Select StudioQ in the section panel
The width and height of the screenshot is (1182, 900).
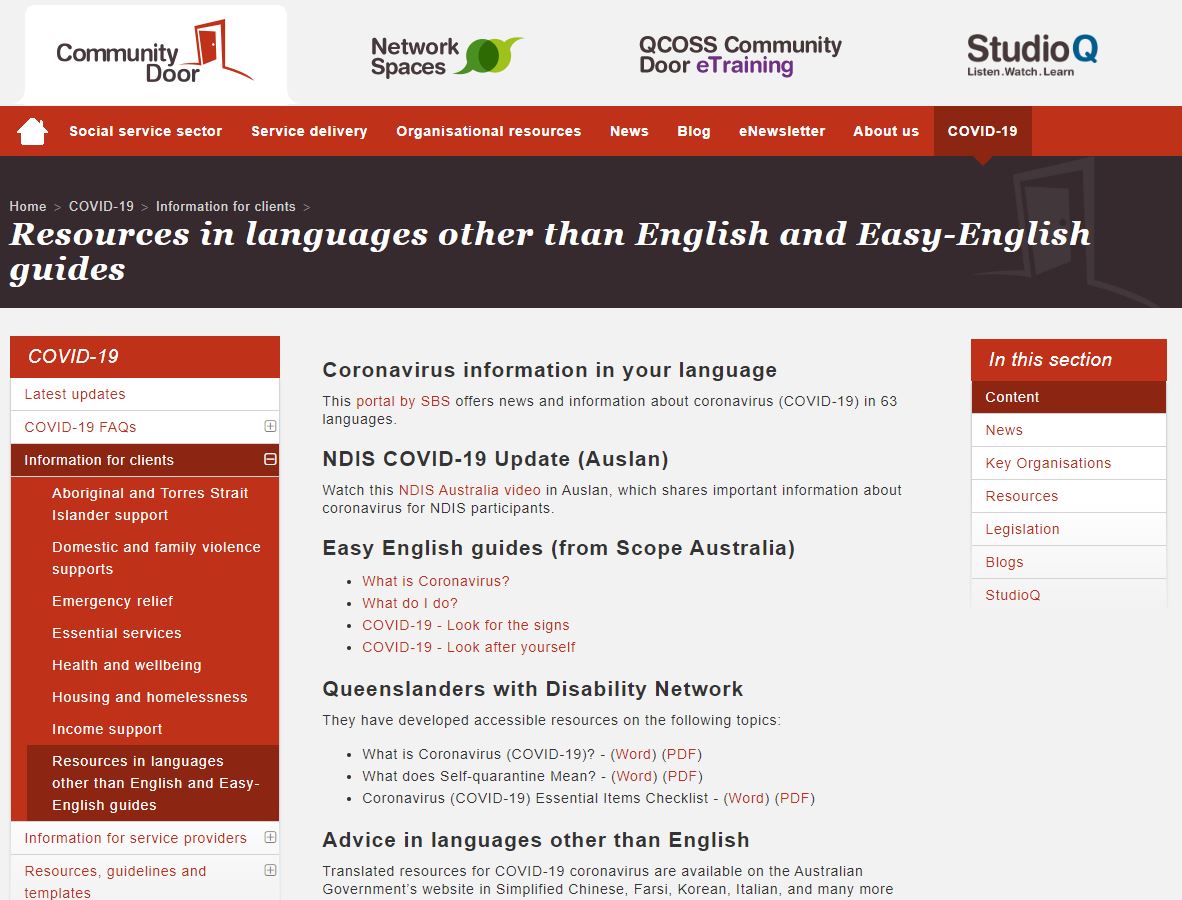(1068, 595)
